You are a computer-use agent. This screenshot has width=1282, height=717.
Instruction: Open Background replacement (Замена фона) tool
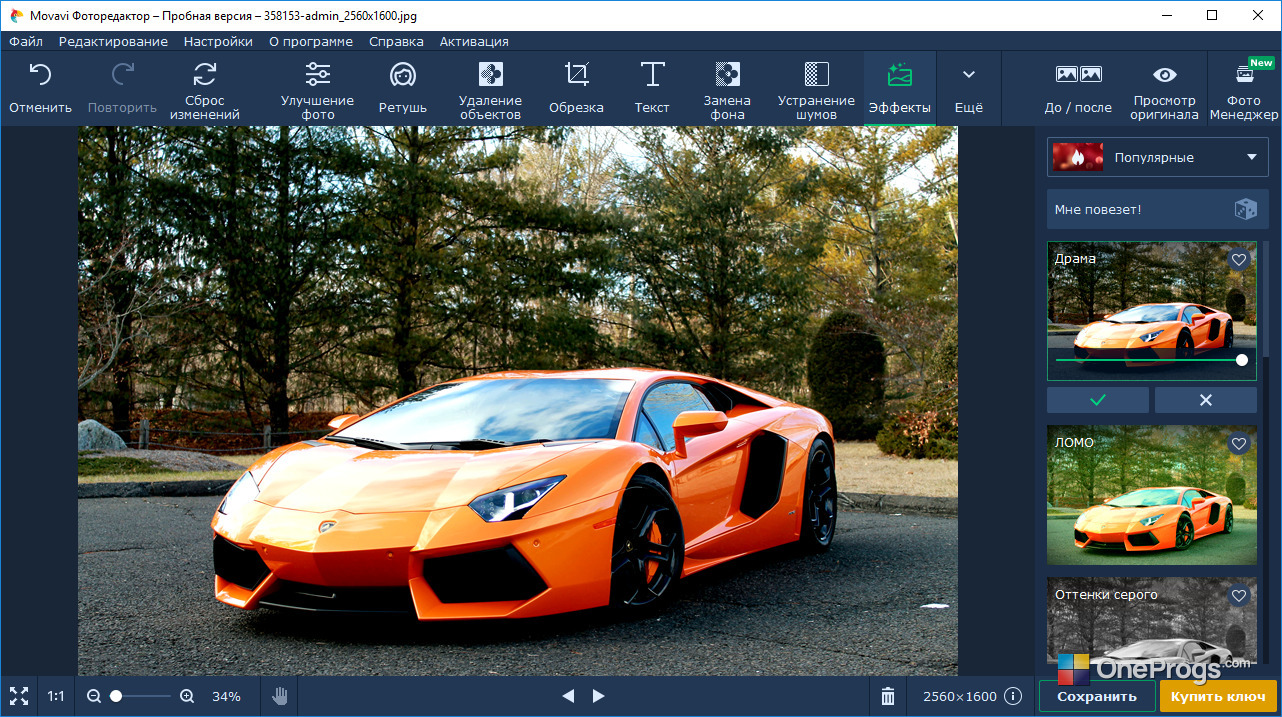click(x=727, y=88)
